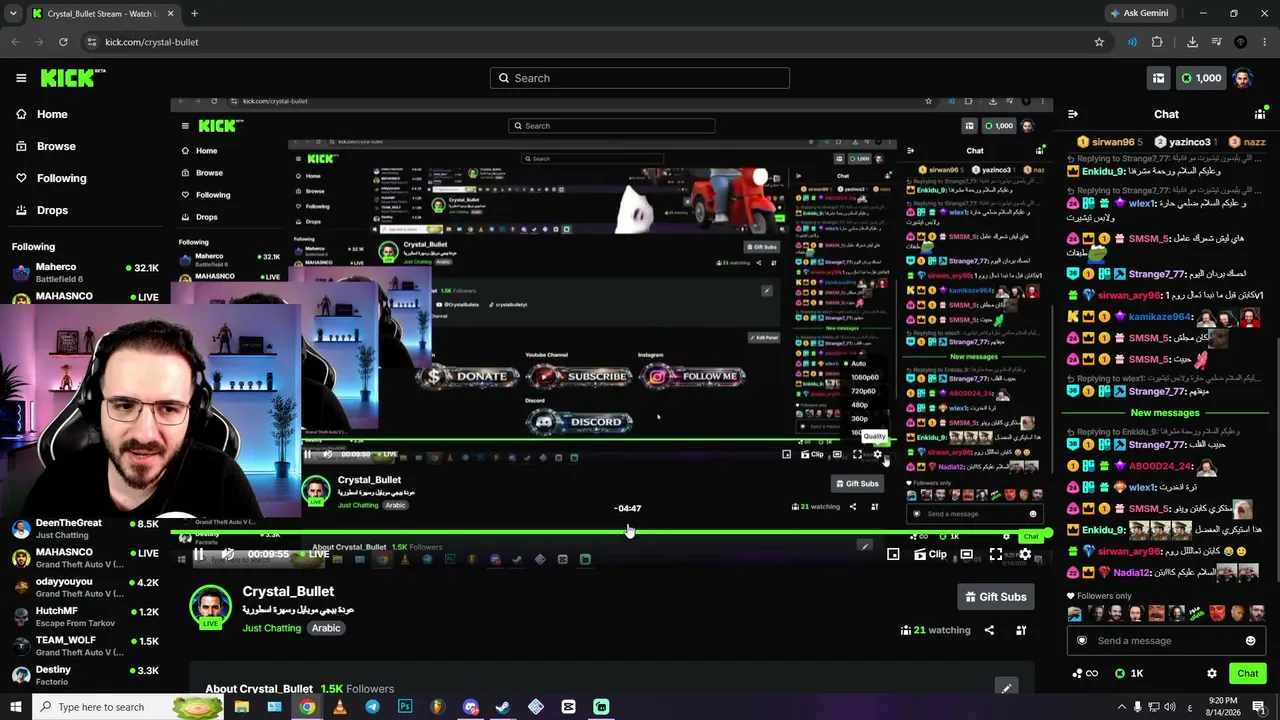Screen dimensions: 1280x720
Task: Open the 1,000 Kicks balance button
Action: click(x=1202, y=78)
